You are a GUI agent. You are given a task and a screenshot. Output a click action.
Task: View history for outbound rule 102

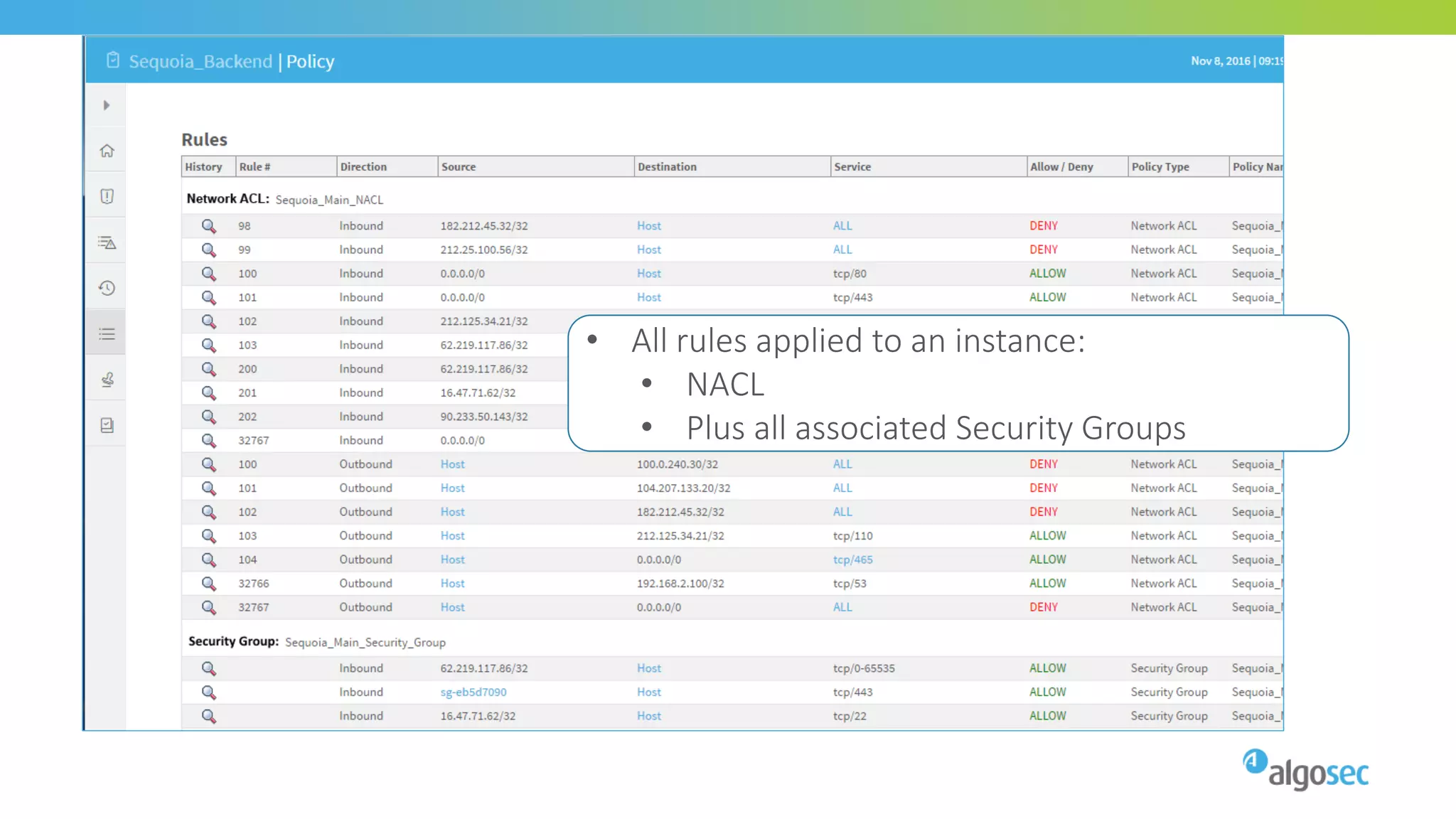pos(208,512)
